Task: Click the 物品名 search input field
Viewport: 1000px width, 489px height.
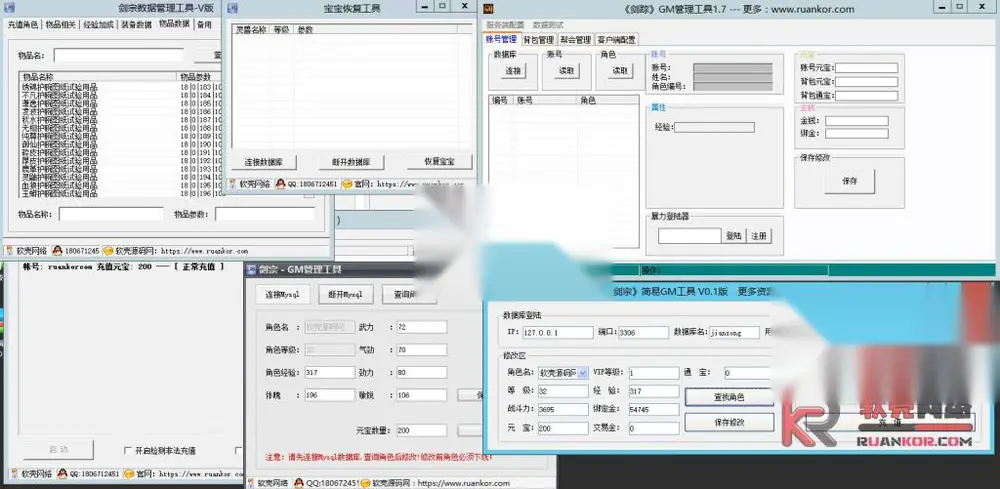Action: click(119, 55)
